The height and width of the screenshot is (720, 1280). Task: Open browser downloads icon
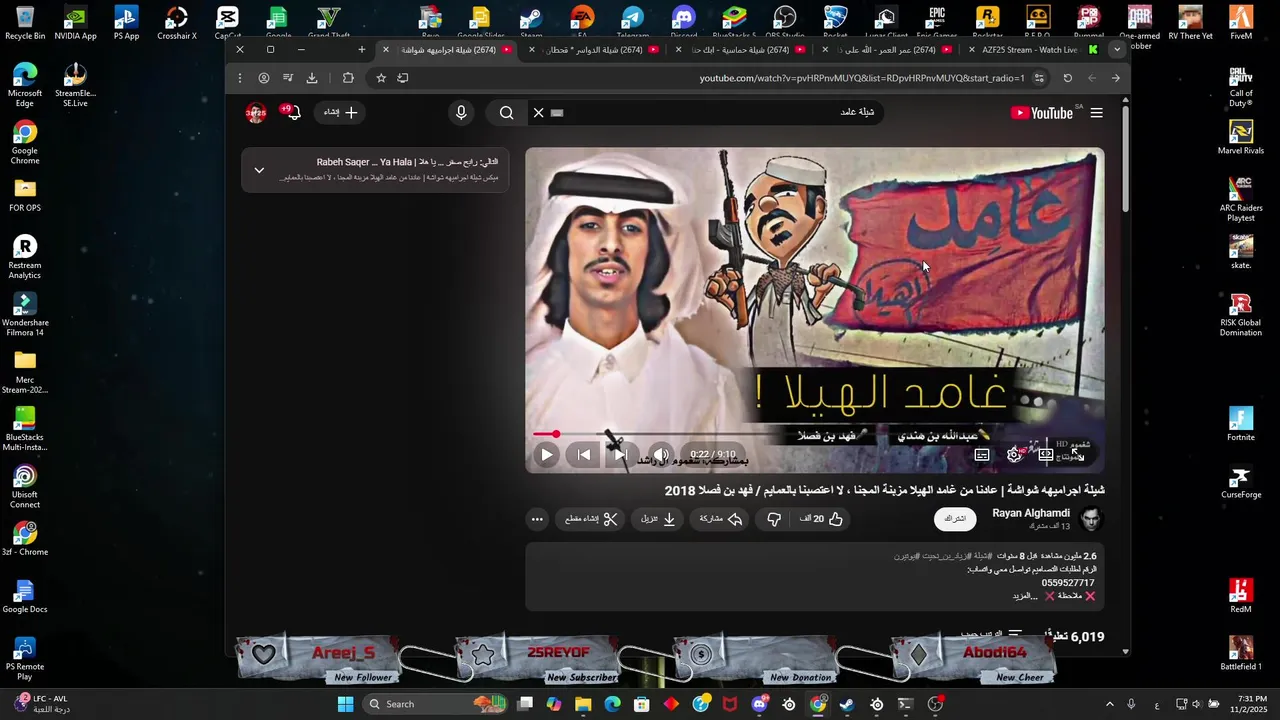point(312,78)
